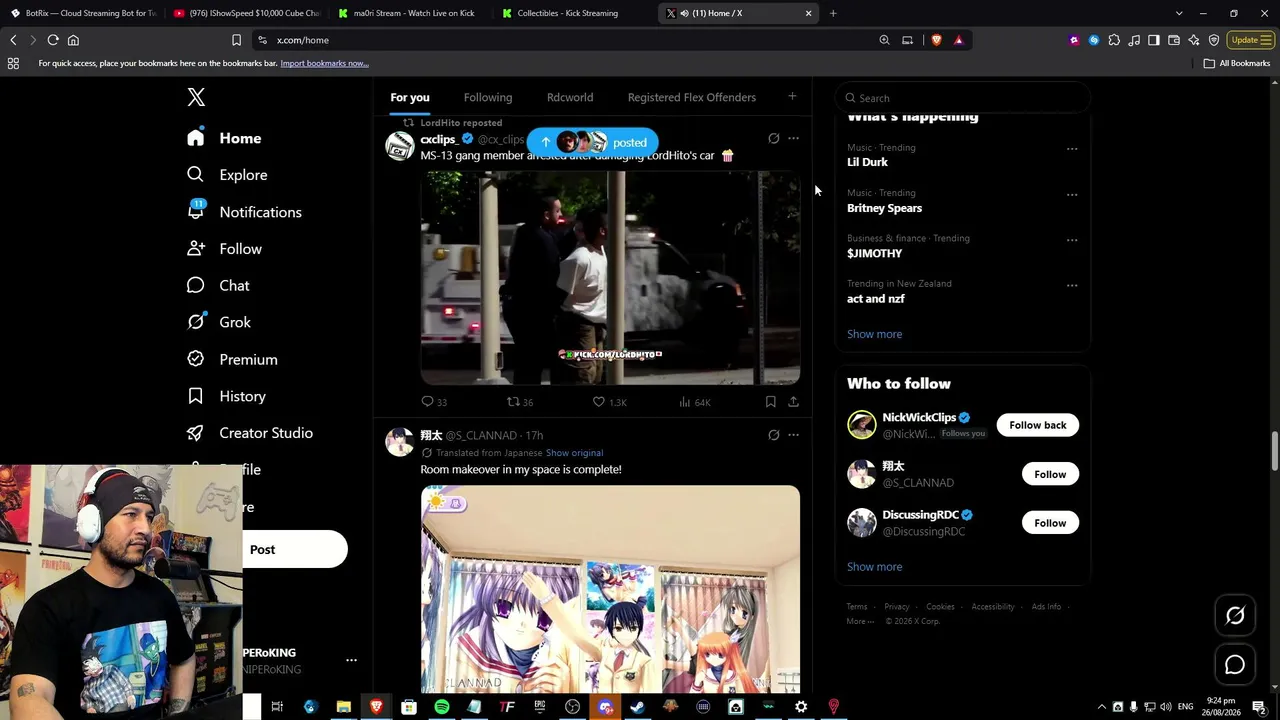The image size is (1280, 720).
Task: Reload the current page
Action: 53,40
